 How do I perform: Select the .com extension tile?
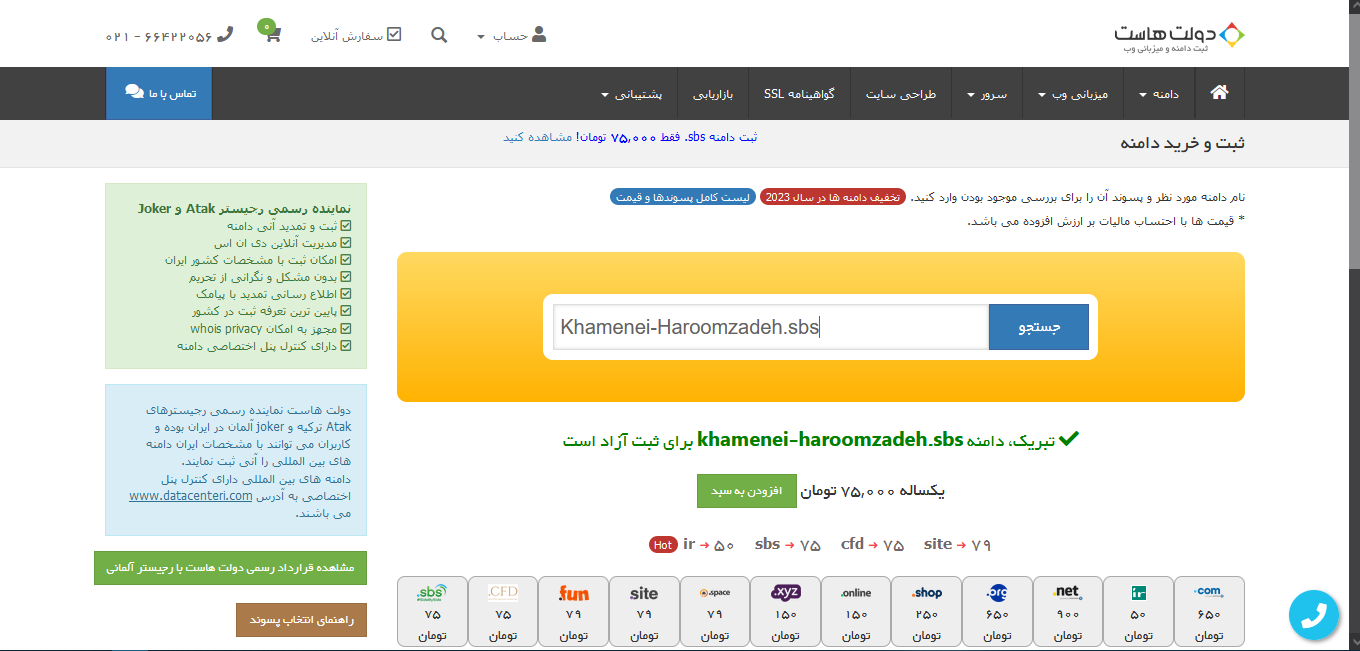pyautogui.click(x=1209, y=611)
